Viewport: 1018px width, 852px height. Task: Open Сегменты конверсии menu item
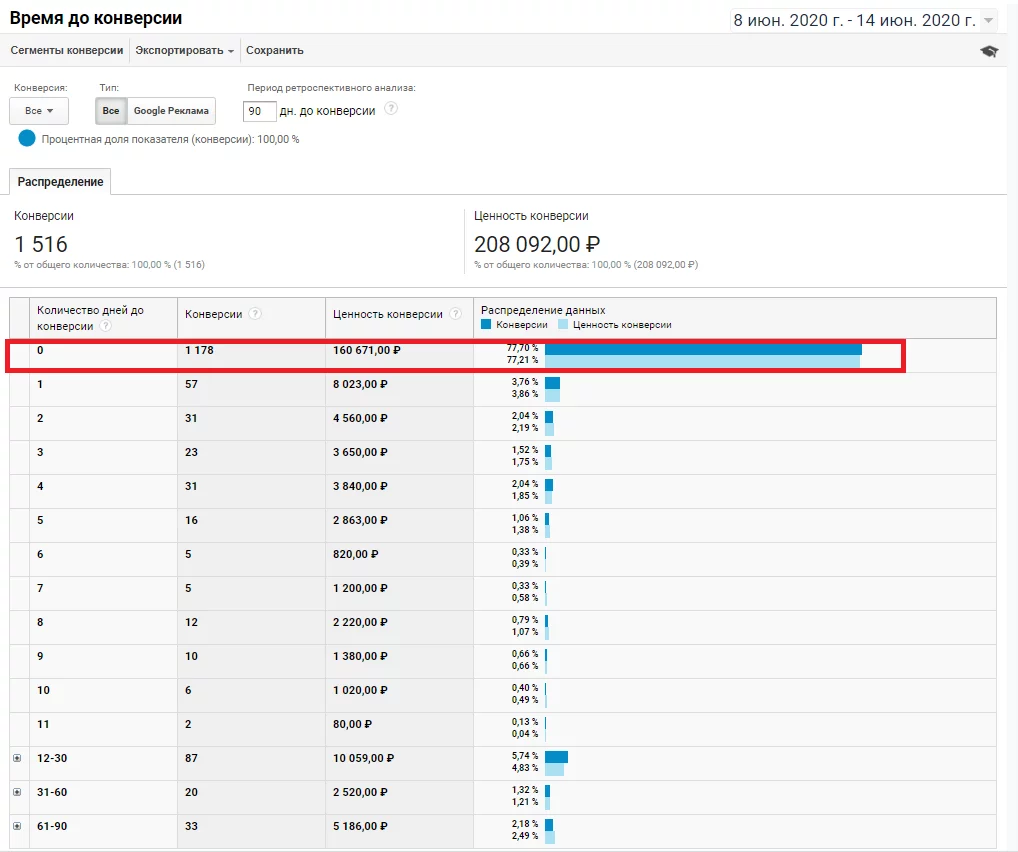(x=67, y=50)
